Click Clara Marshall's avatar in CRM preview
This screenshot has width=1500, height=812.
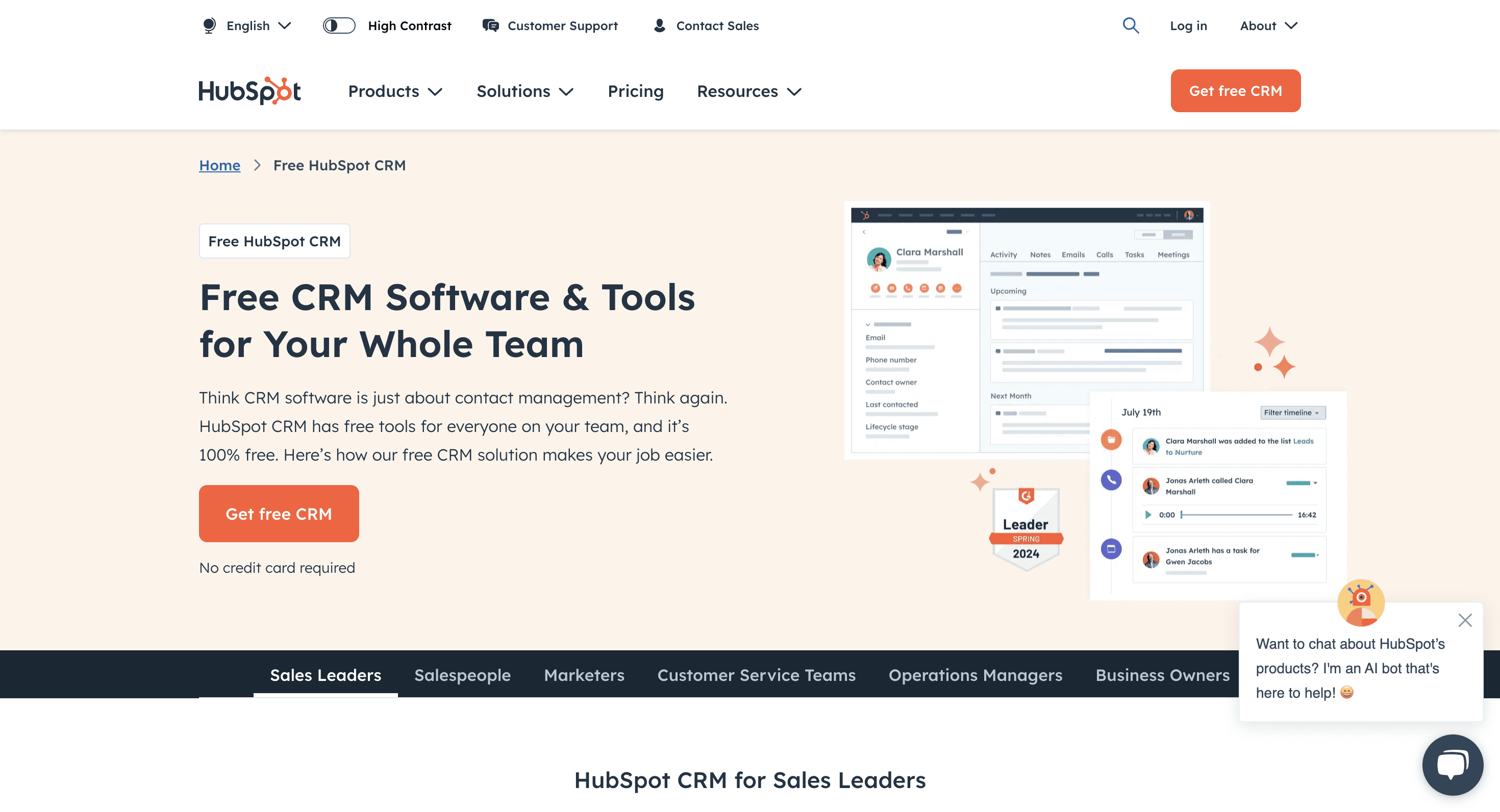pyautogui.click(x=879, y=259)
